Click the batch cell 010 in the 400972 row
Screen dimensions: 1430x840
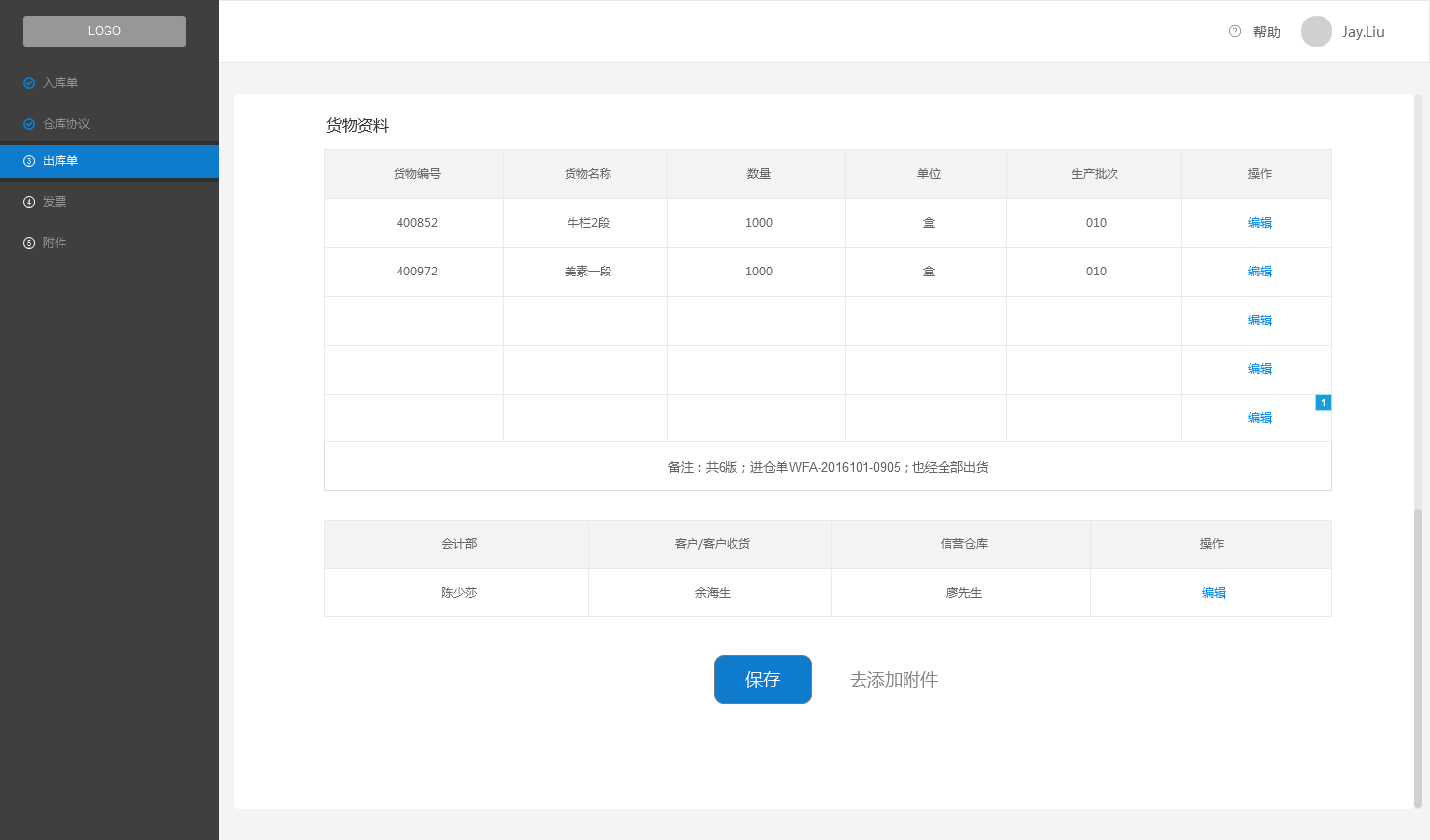coord(1096,272)
